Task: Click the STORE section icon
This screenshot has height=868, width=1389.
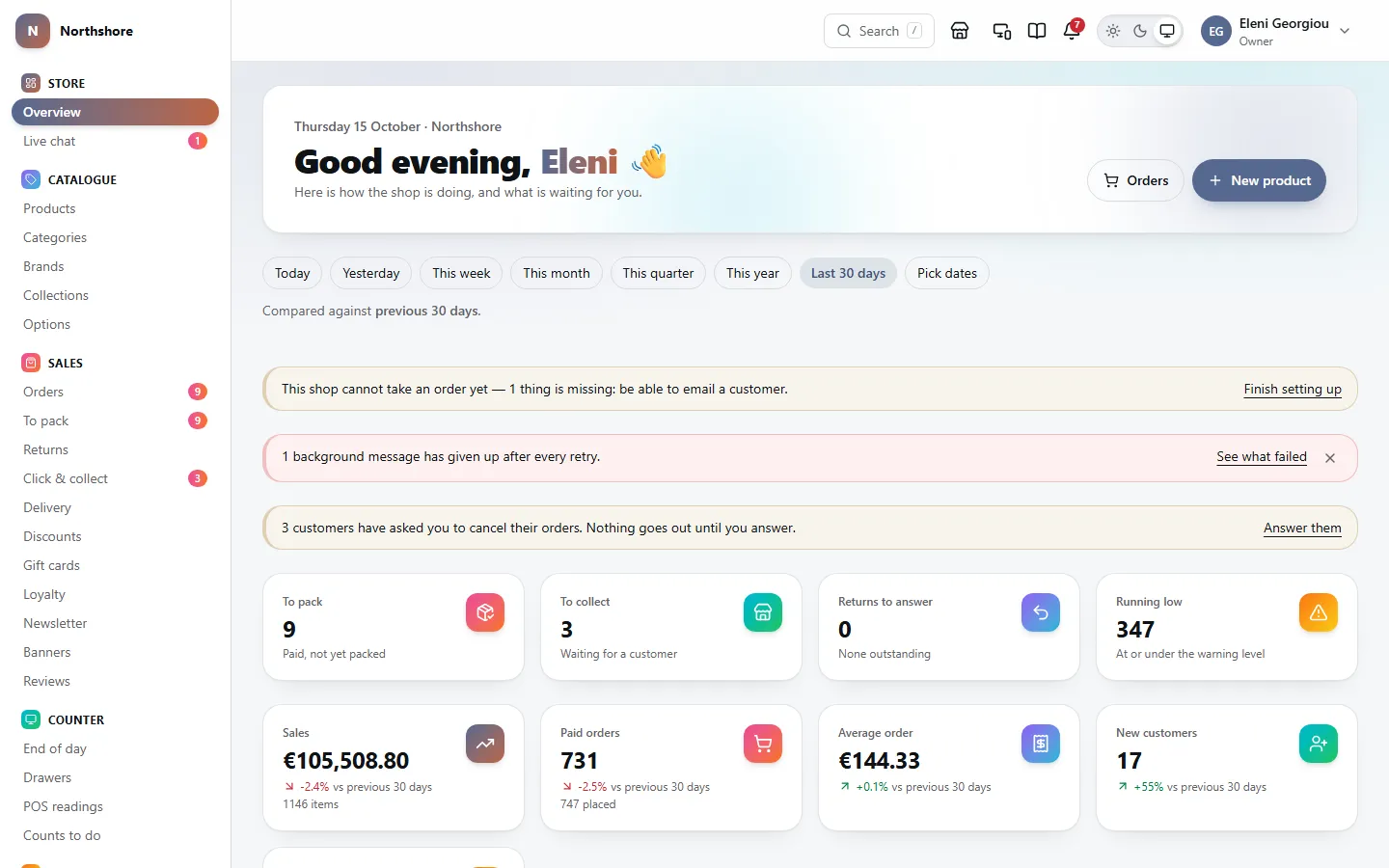Action: tap(31, 83)
